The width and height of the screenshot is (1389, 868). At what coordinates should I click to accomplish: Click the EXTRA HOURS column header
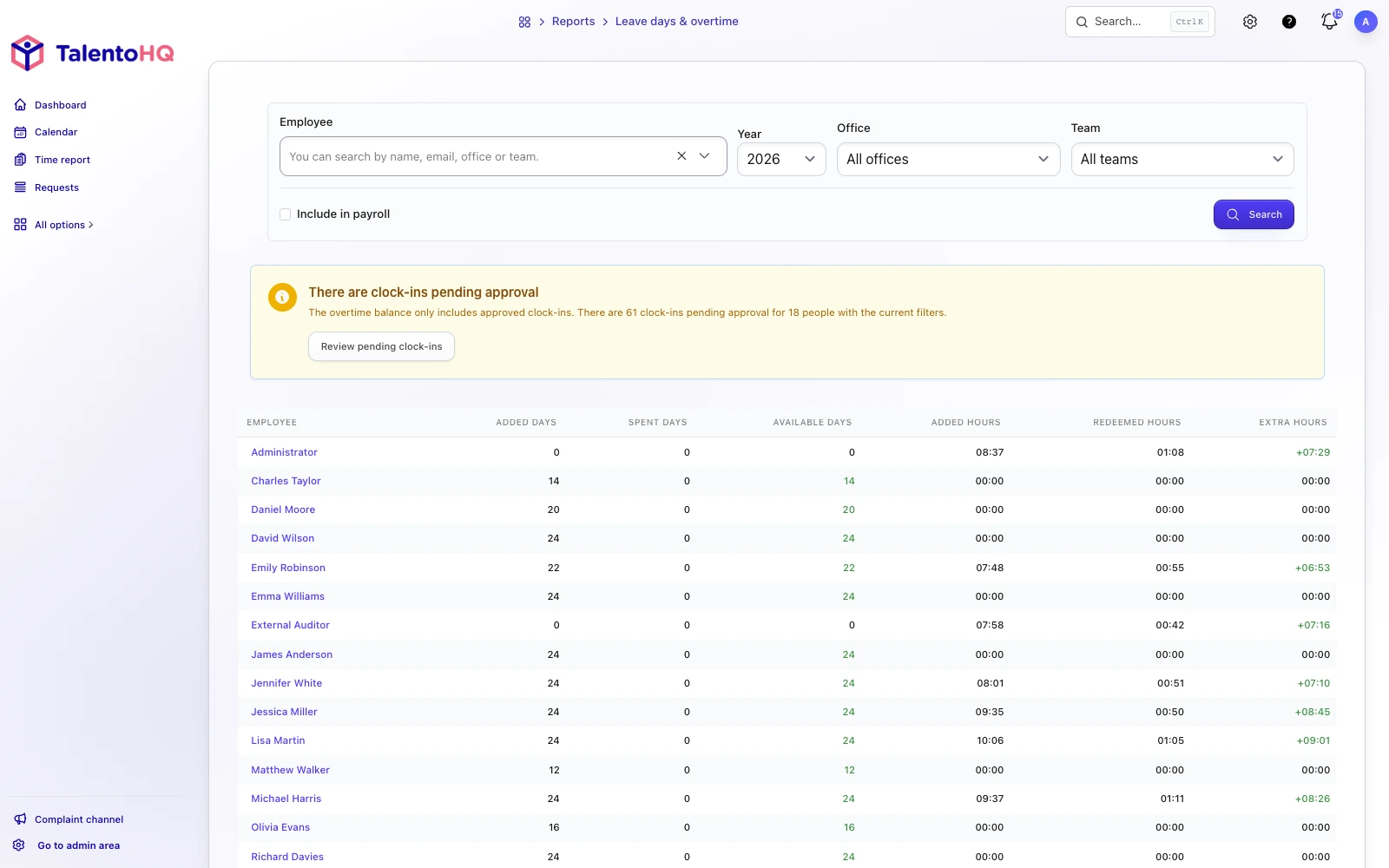pyautogui.click(x=1293, y=423)
